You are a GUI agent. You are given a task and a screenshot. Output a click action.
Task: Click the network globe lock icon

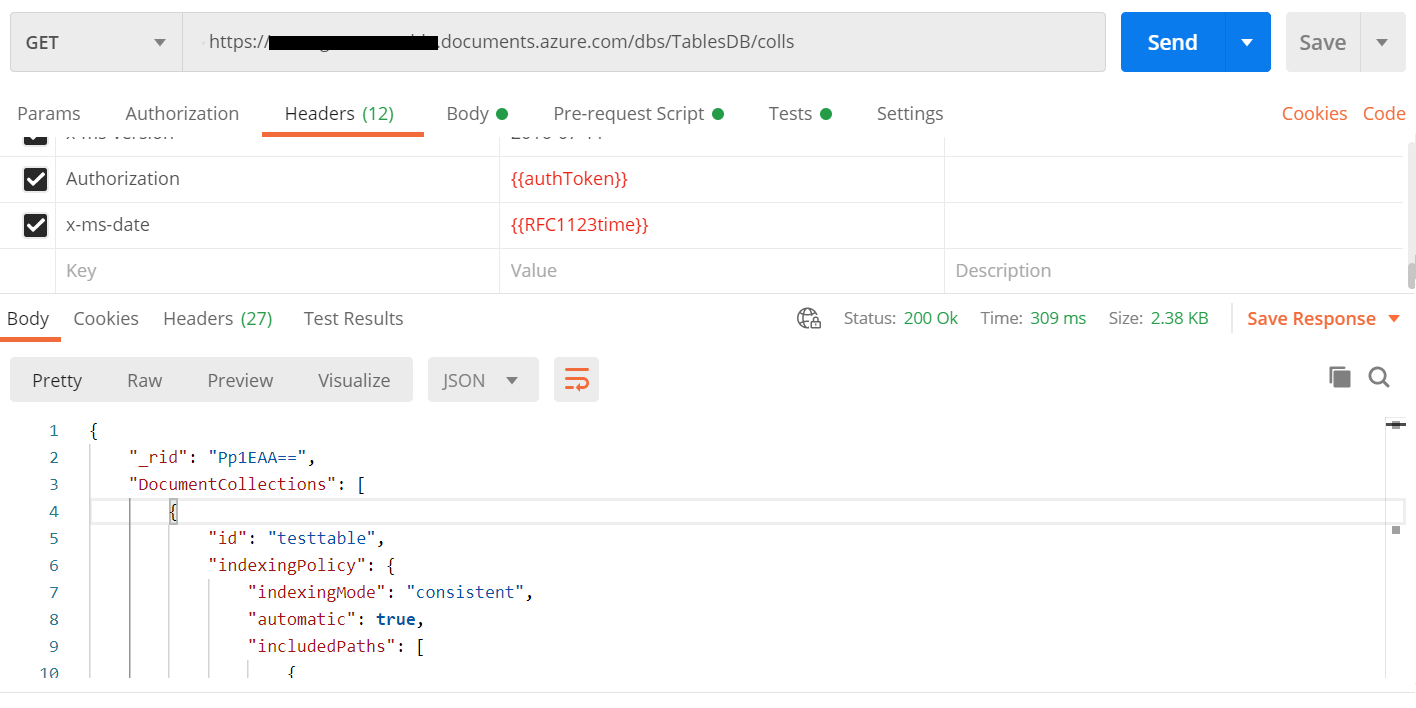point(809,318)
